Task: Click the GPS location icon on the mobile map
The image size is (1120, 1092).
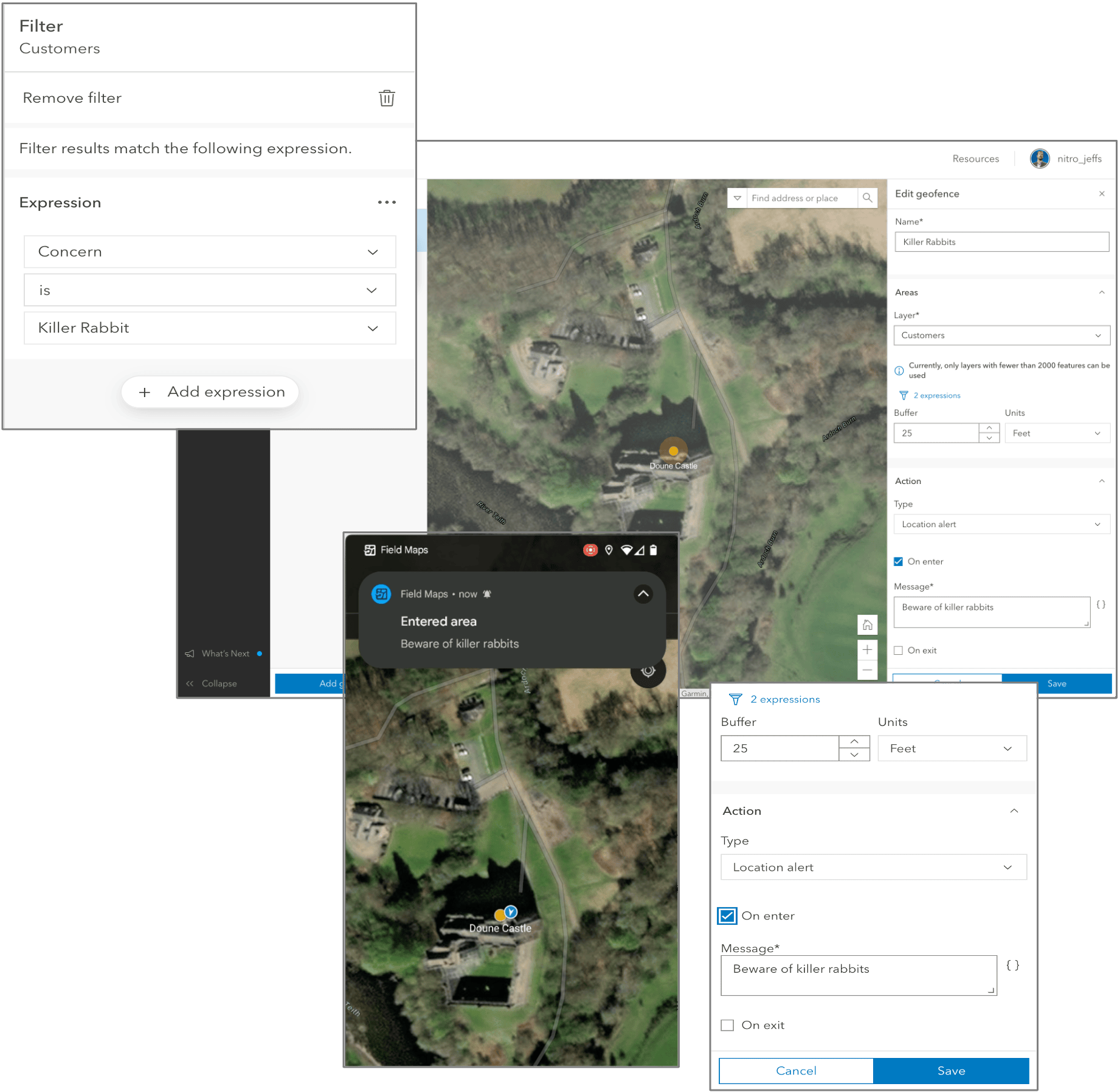Action: point(648,671)
